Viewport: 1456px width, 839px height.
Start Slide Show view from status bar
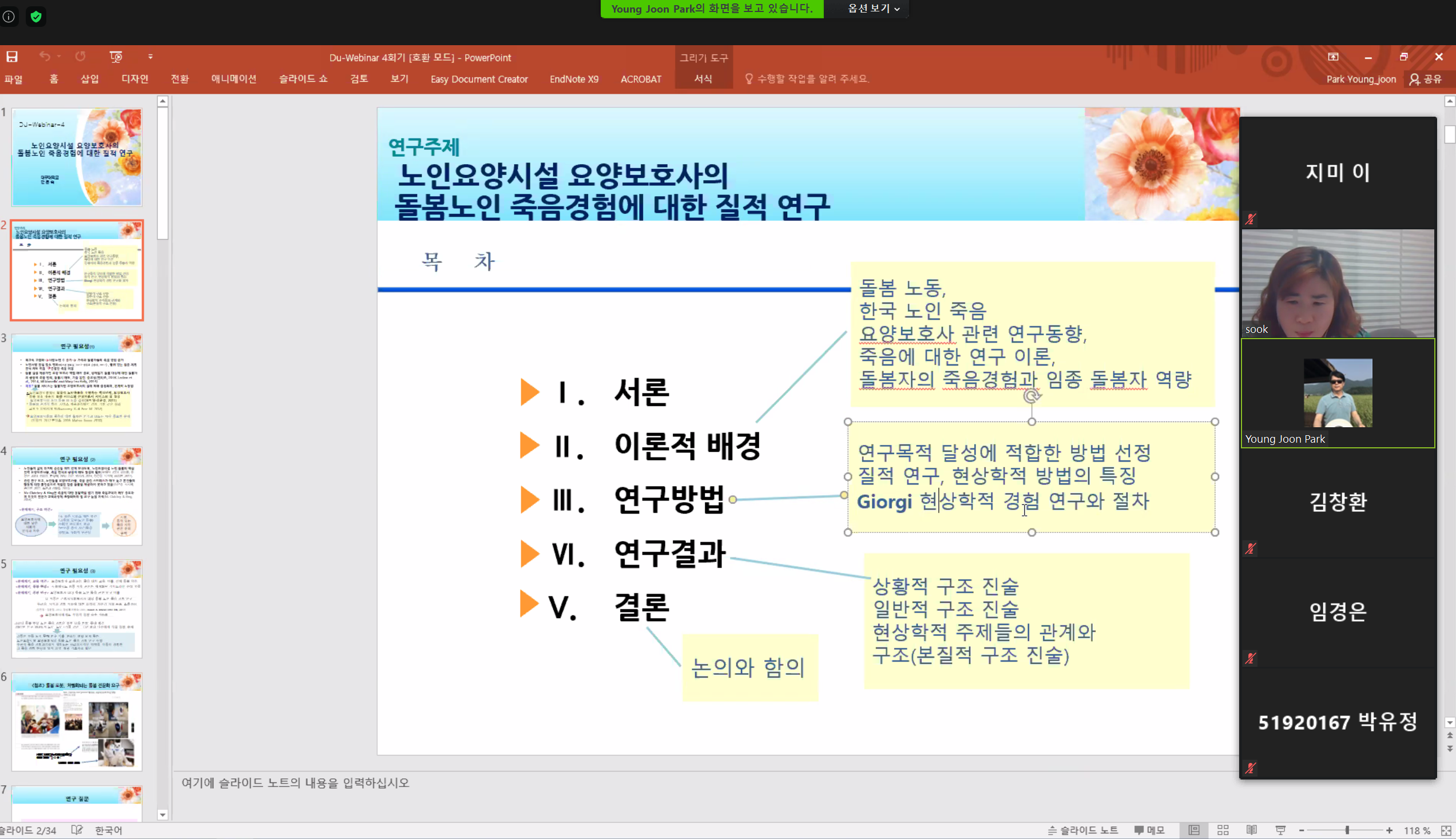pos(1280,830)
